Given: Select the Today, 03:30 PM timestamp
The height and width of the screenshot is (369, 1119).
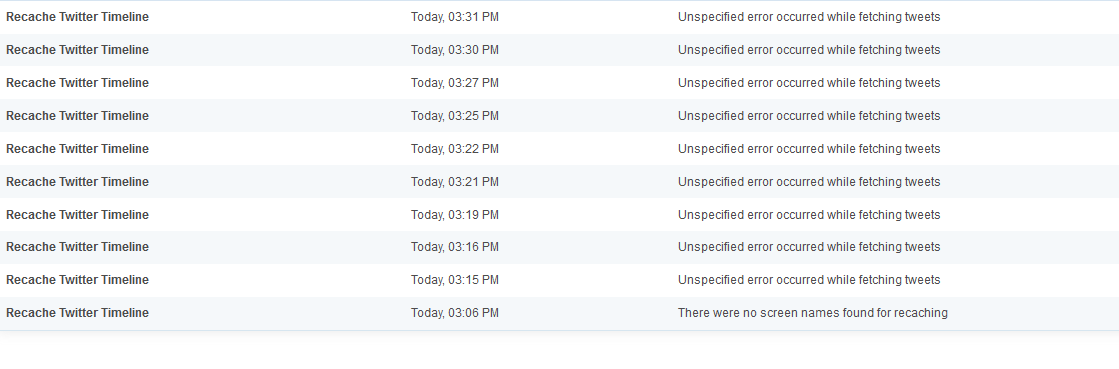Looking at the screenshot, I should point(455,50).
